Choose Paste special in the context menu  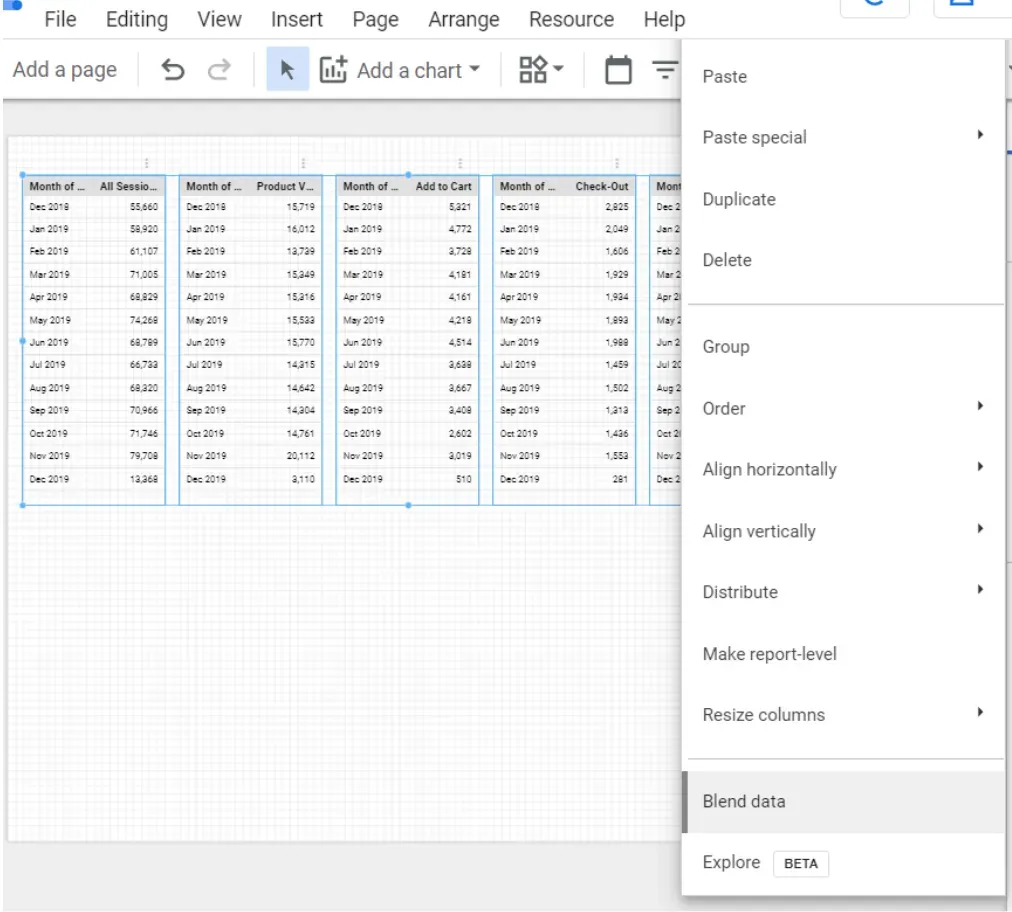843,137
